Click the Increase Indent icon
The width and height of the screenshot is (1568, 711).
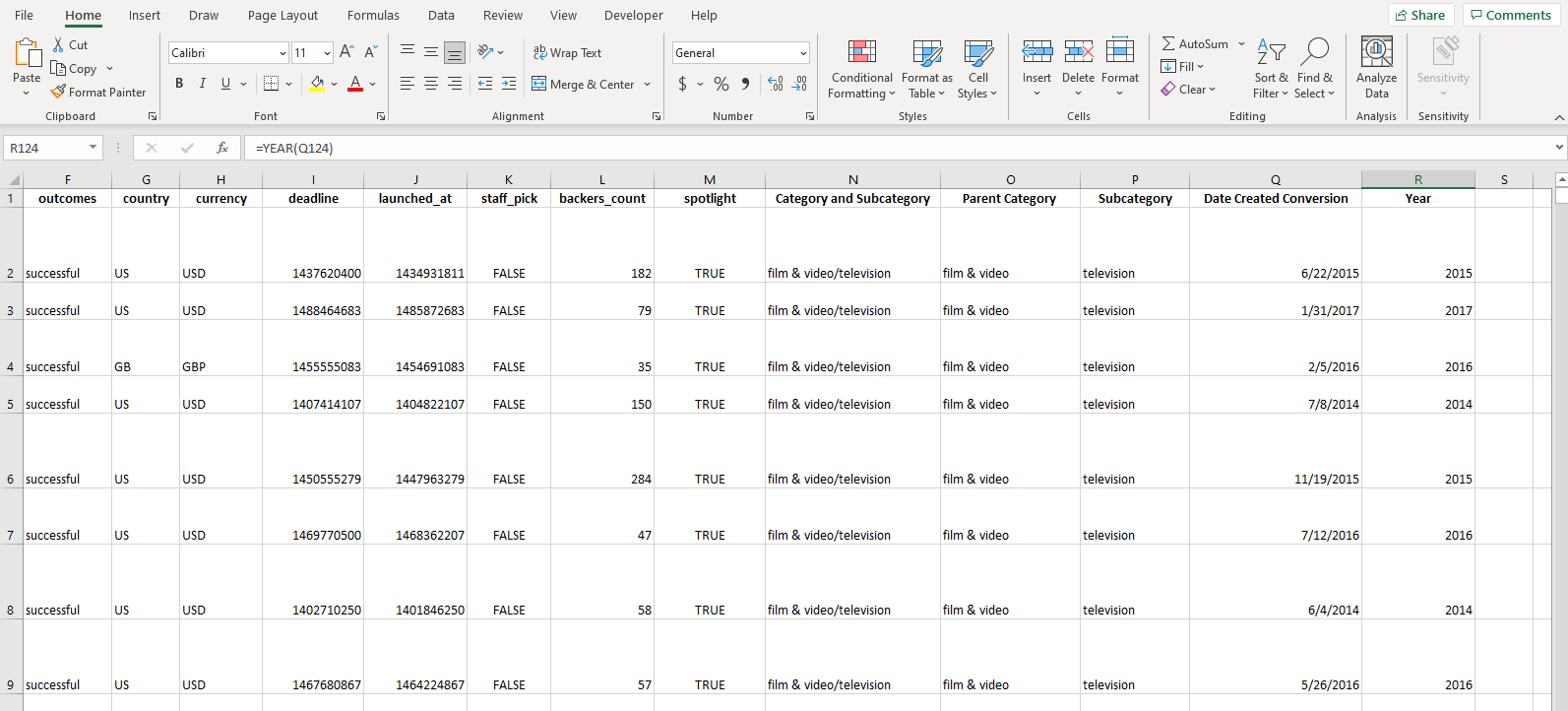[x=509, y=84]
